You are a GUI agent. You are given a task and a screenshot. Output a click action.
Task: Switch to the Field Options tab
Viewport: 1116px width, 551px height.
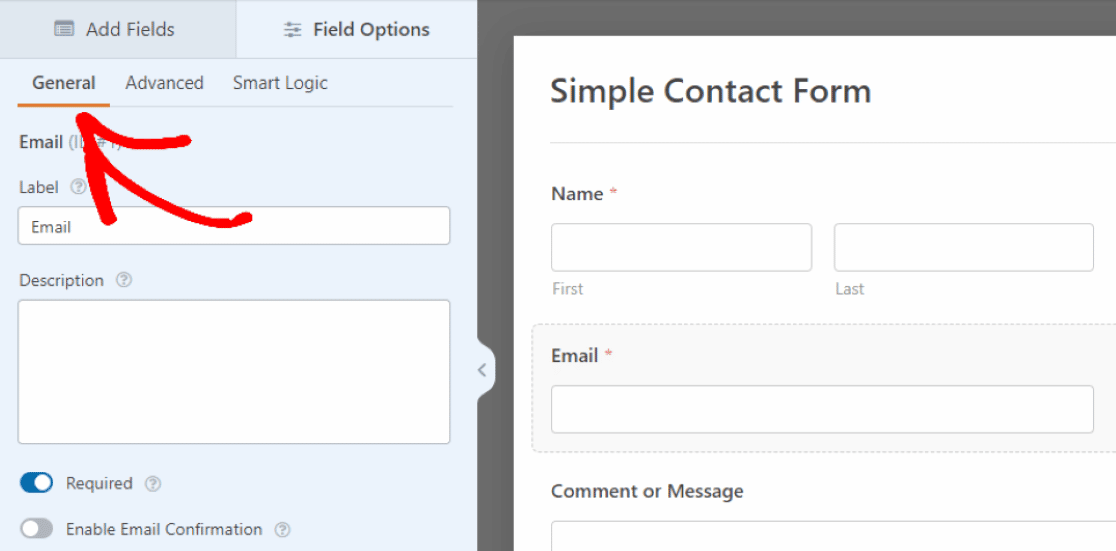click(x=357, y=30)
